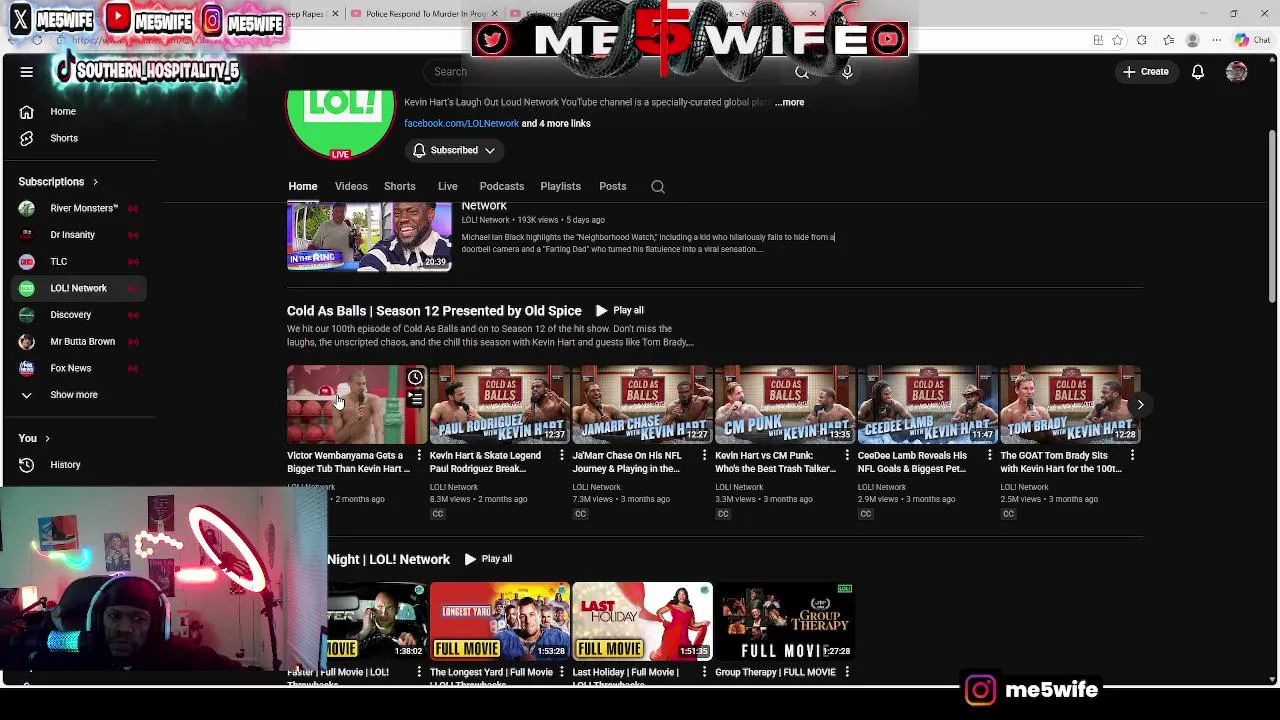Open River Monsters subscription channel

point(80,208)
